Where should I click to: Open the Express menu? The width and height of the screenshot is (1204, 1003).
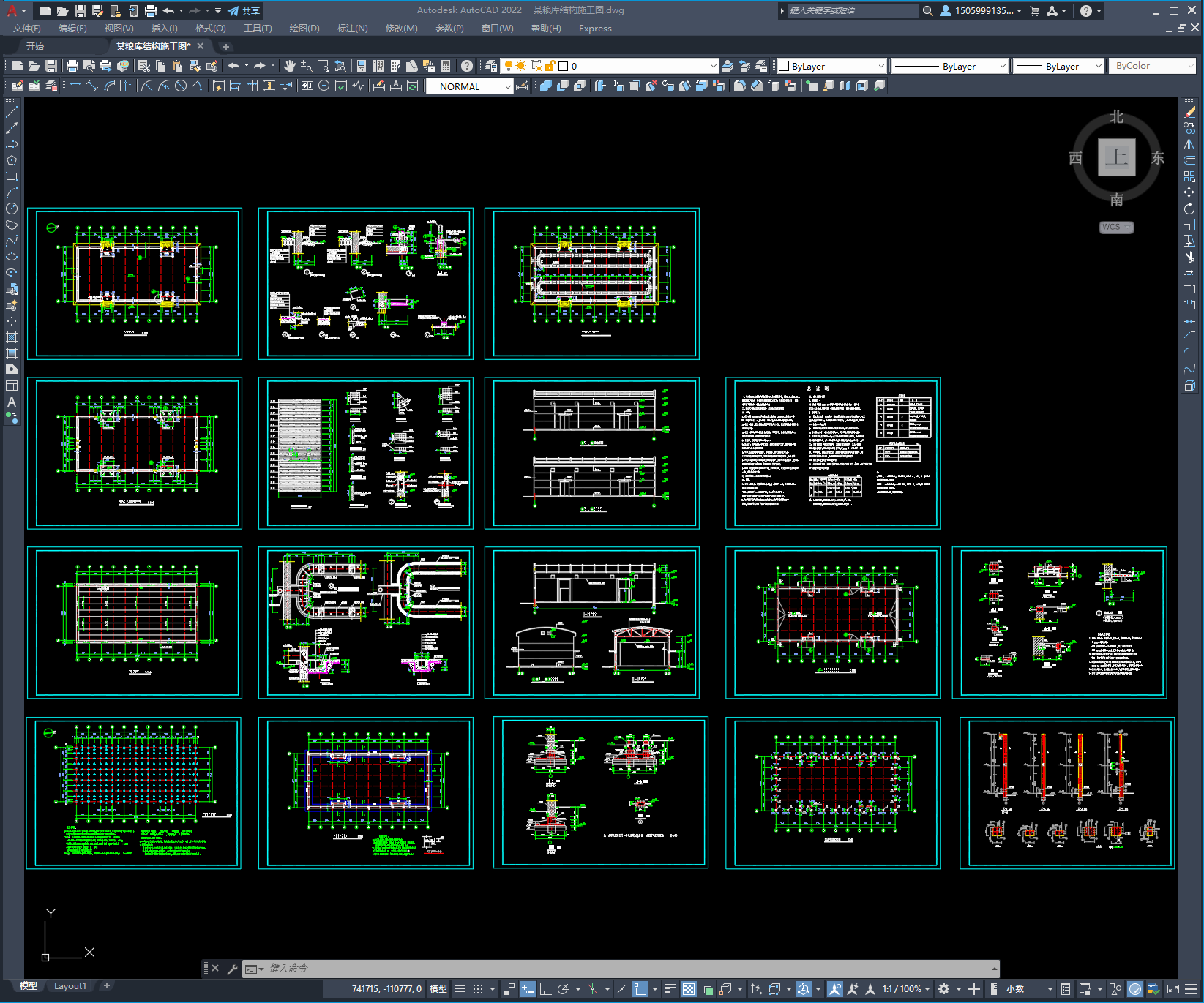pos(595,29)
